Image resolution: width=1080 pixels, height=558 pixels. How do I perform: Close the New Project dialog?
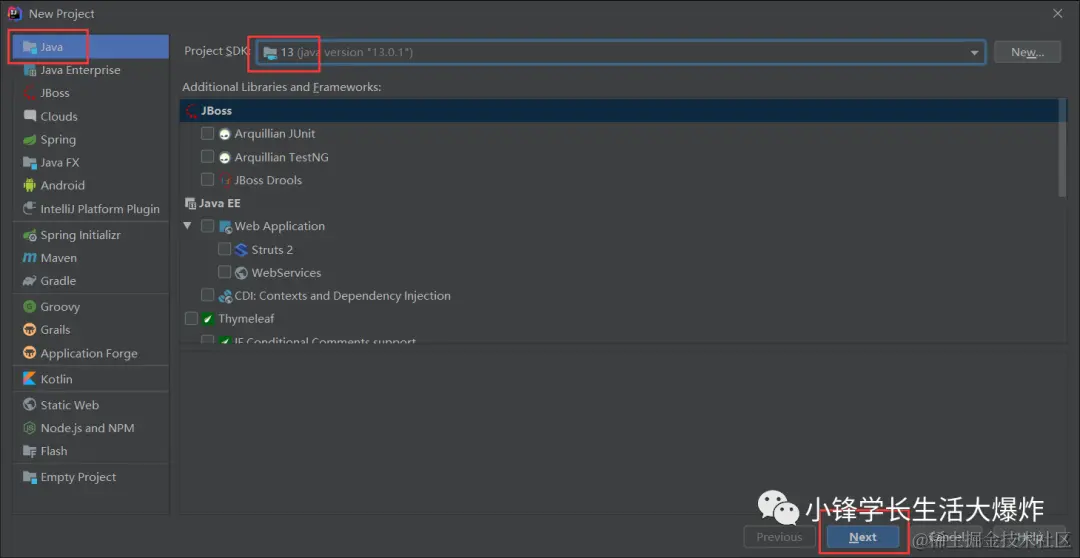pos(1058,13)
